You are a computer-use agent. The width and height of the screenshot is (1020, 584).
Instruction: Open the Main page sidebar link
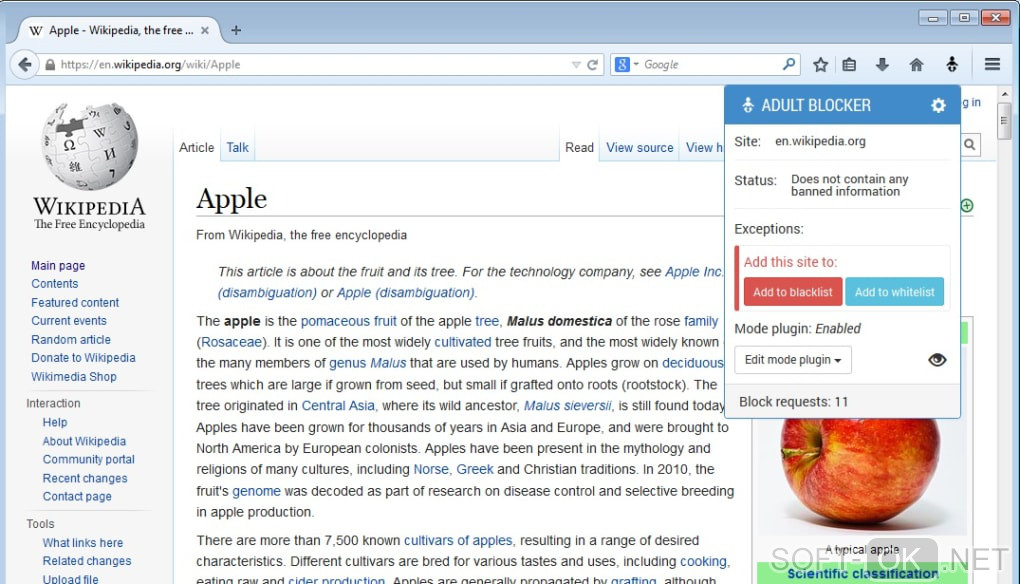tap(58, 265)
